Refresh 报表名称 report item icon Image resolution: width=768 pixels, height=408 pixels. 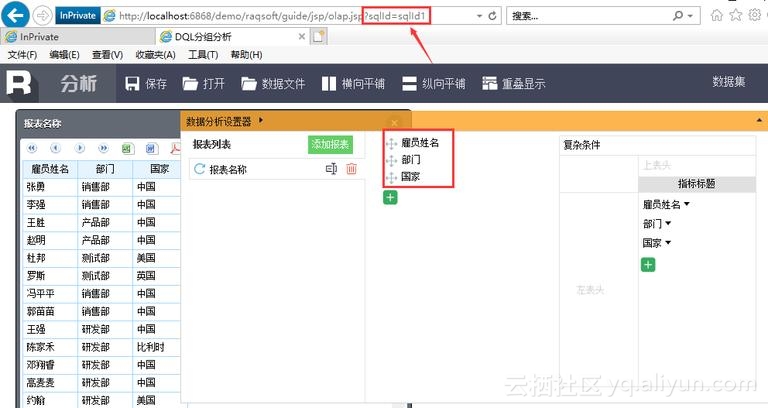[199, 169]
